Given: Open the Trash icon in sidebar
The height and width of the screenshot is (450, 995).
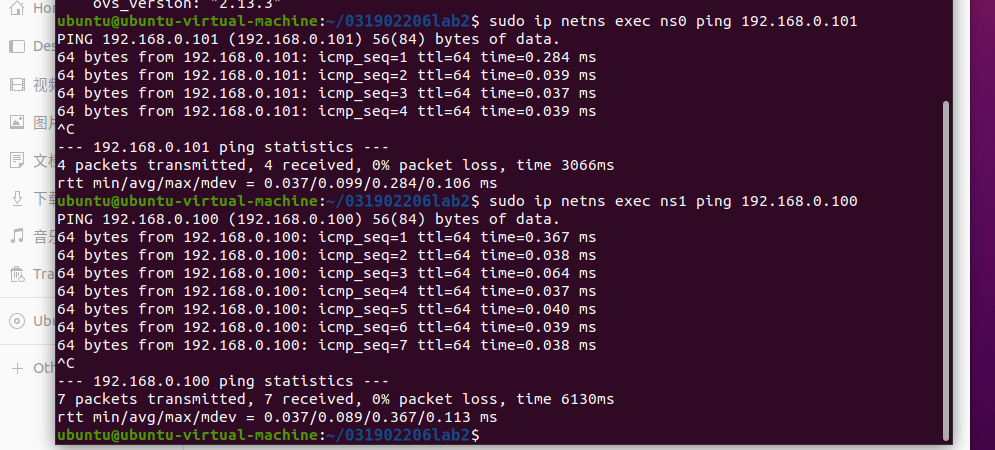Looking at the screenshot, I should click(x=16, y=274).
